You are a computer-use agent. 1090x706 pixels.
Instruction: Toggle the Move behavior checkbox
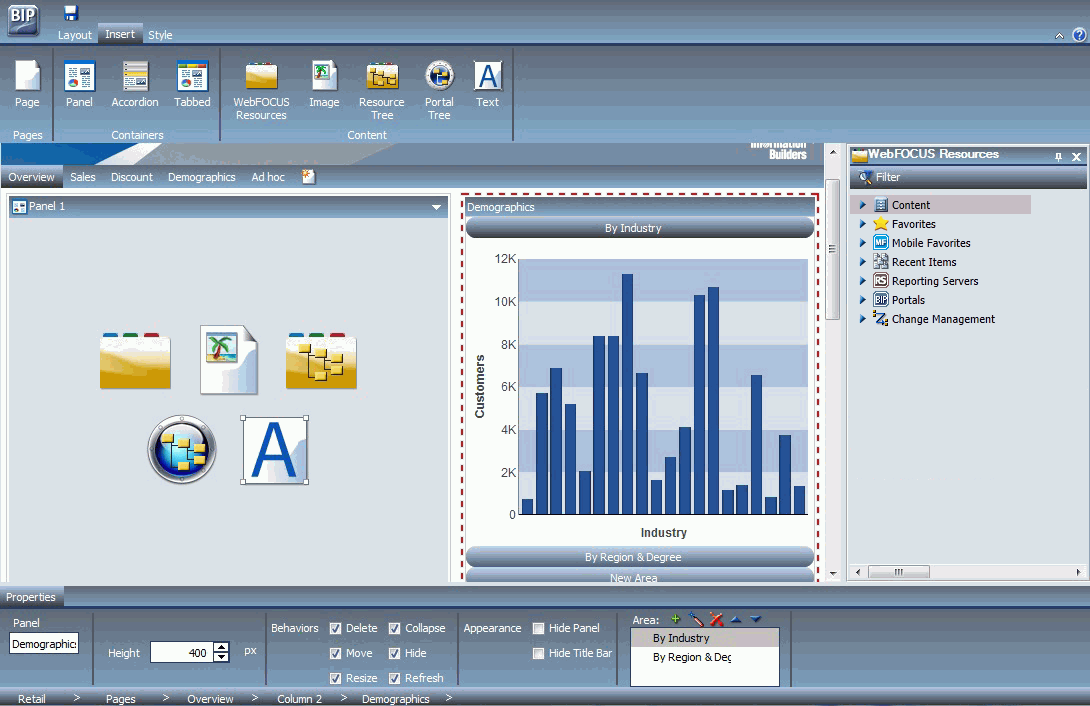click(x=335, y=653)
